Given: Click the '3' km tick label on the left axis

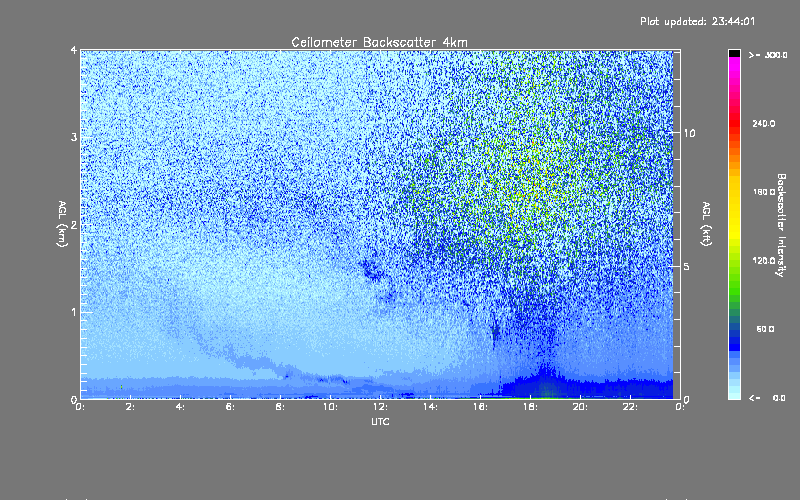Looking at the screenshot, I should pos(74,137).
